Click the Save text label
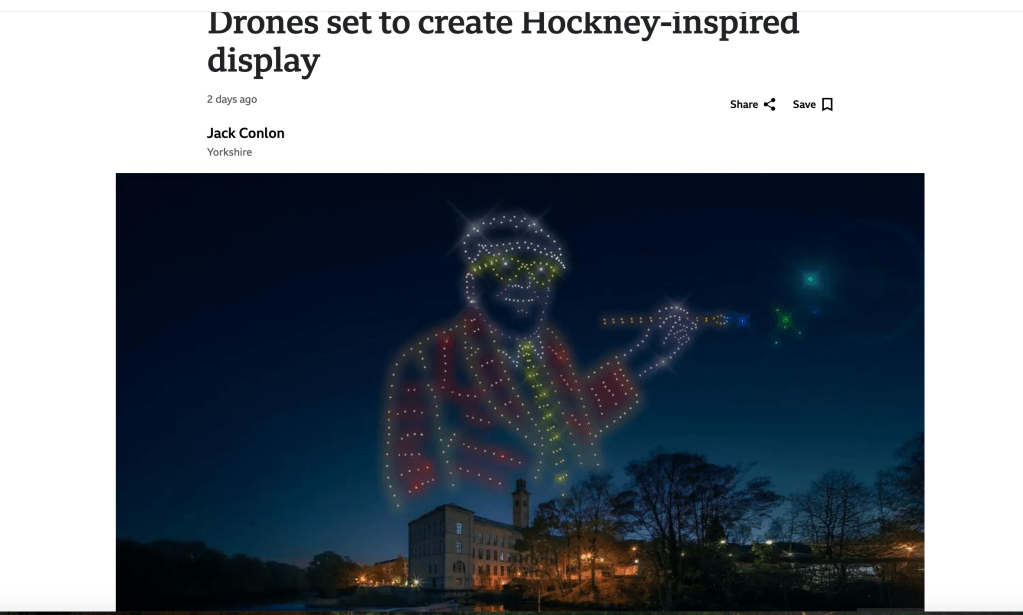1023x615 pixels. (x=804, y=104)
